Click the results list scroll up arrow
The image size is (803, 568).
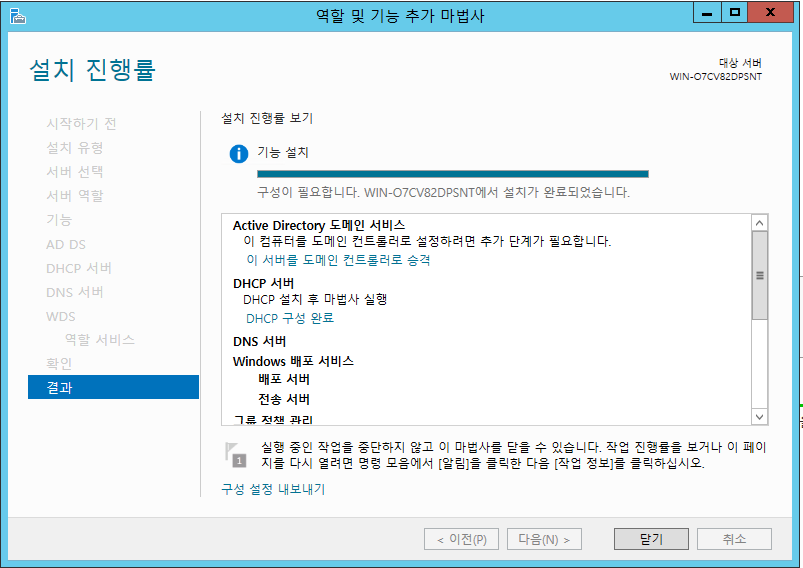pos(759,223)
